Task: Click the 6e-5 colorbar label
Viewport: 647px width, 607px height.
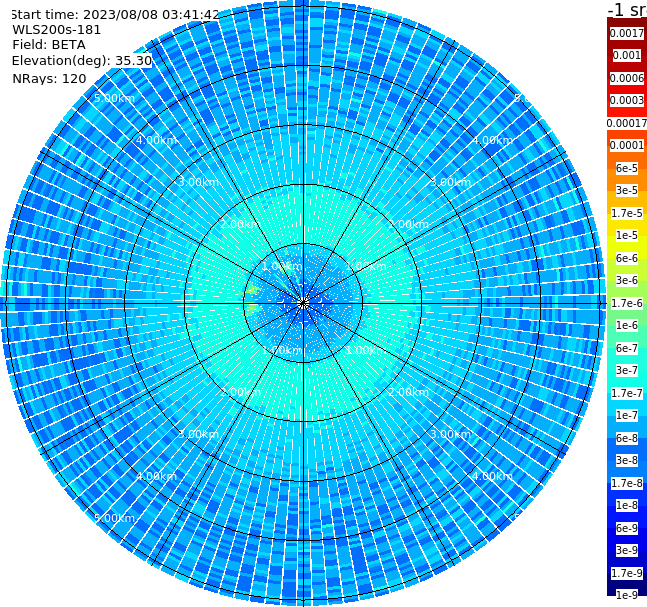Action: (x=627, y=168)
